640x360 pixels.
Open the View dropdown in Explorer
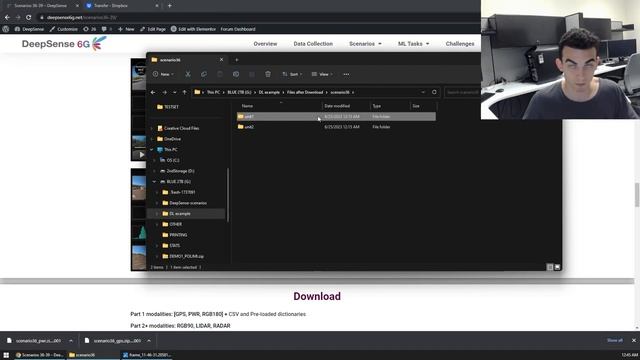coord(322,74)
